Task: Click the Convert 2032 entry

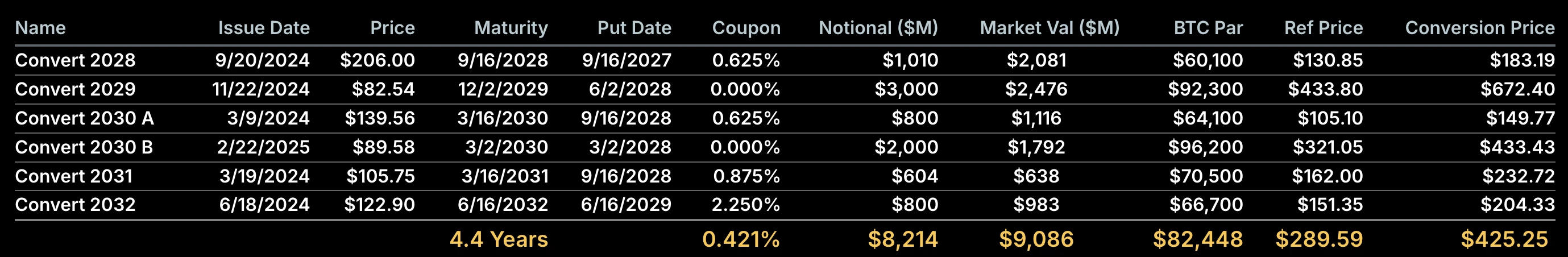Action: pos(75,205)
